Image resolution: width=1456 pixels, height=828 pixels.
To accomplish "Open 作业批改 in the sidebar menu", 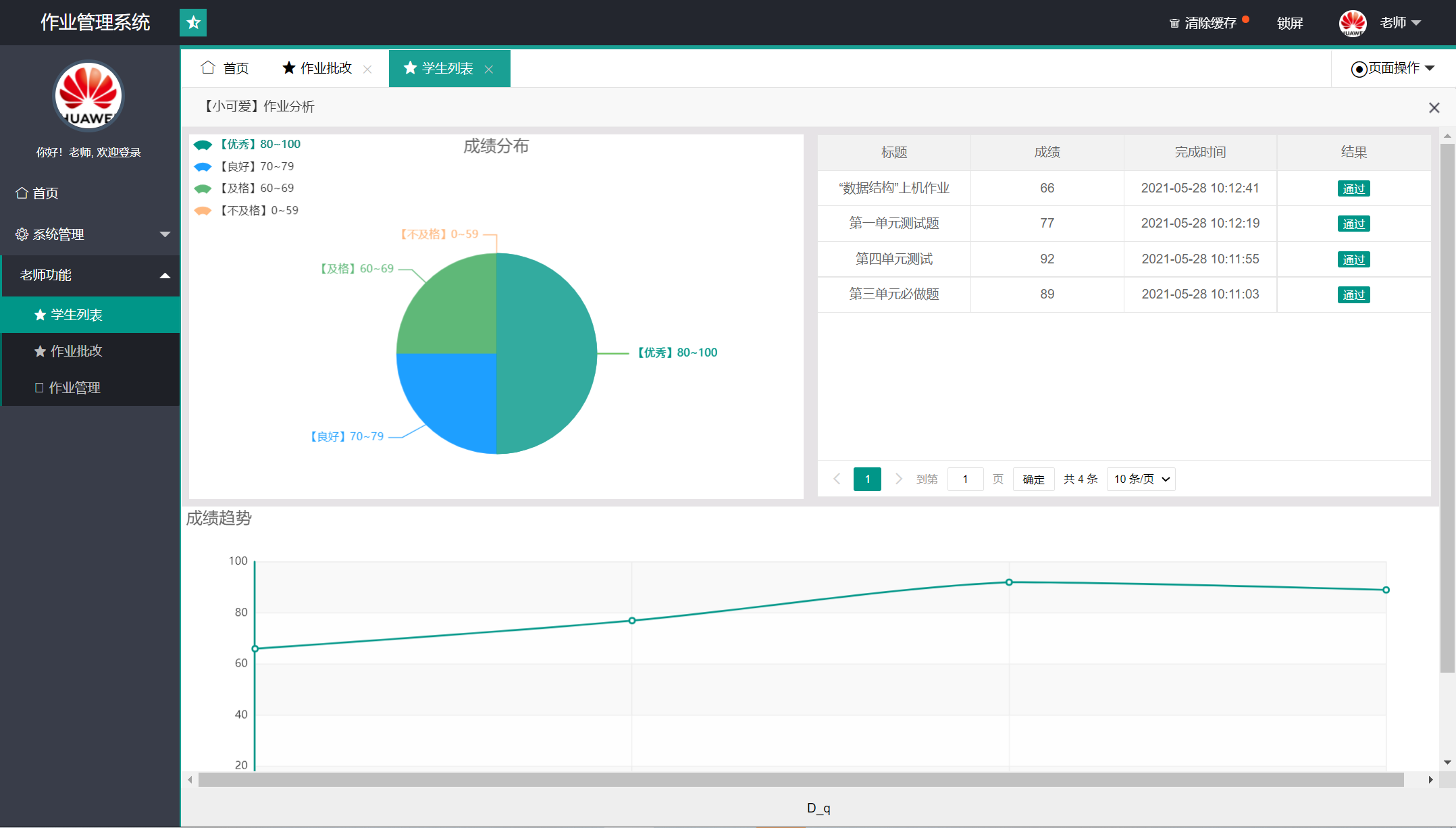I will point(76,351).
